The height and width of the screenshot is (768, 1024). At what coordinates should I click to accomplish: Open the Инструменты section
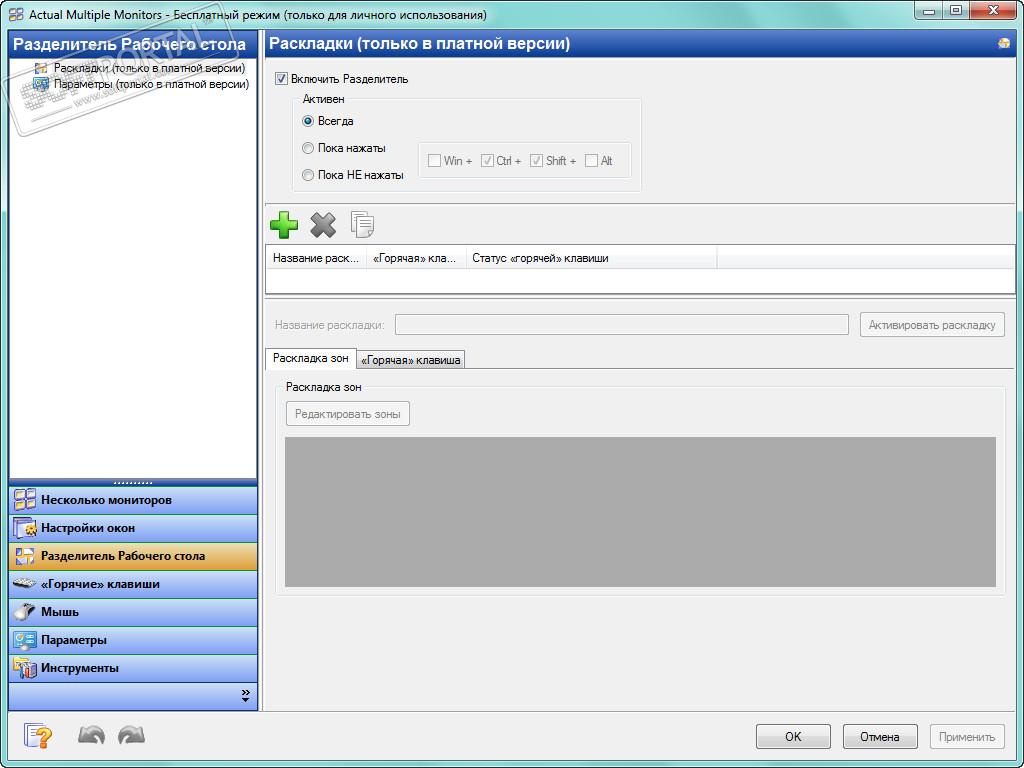[x=133, y=668]
